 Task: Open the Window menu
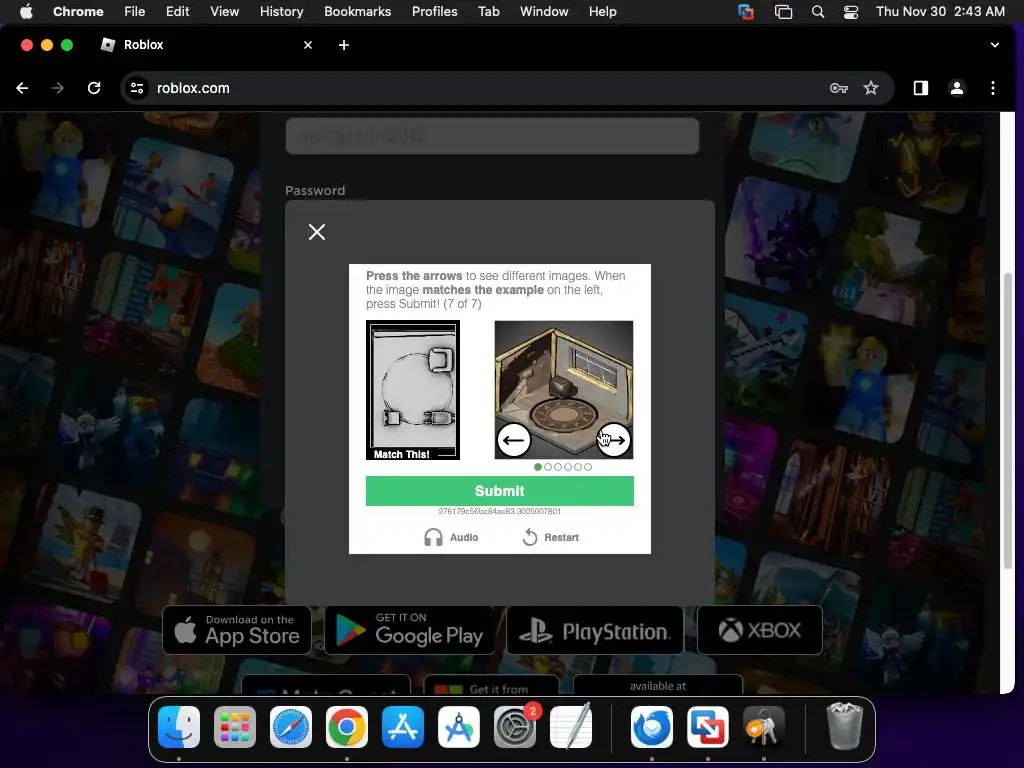(x=544, y=11)
